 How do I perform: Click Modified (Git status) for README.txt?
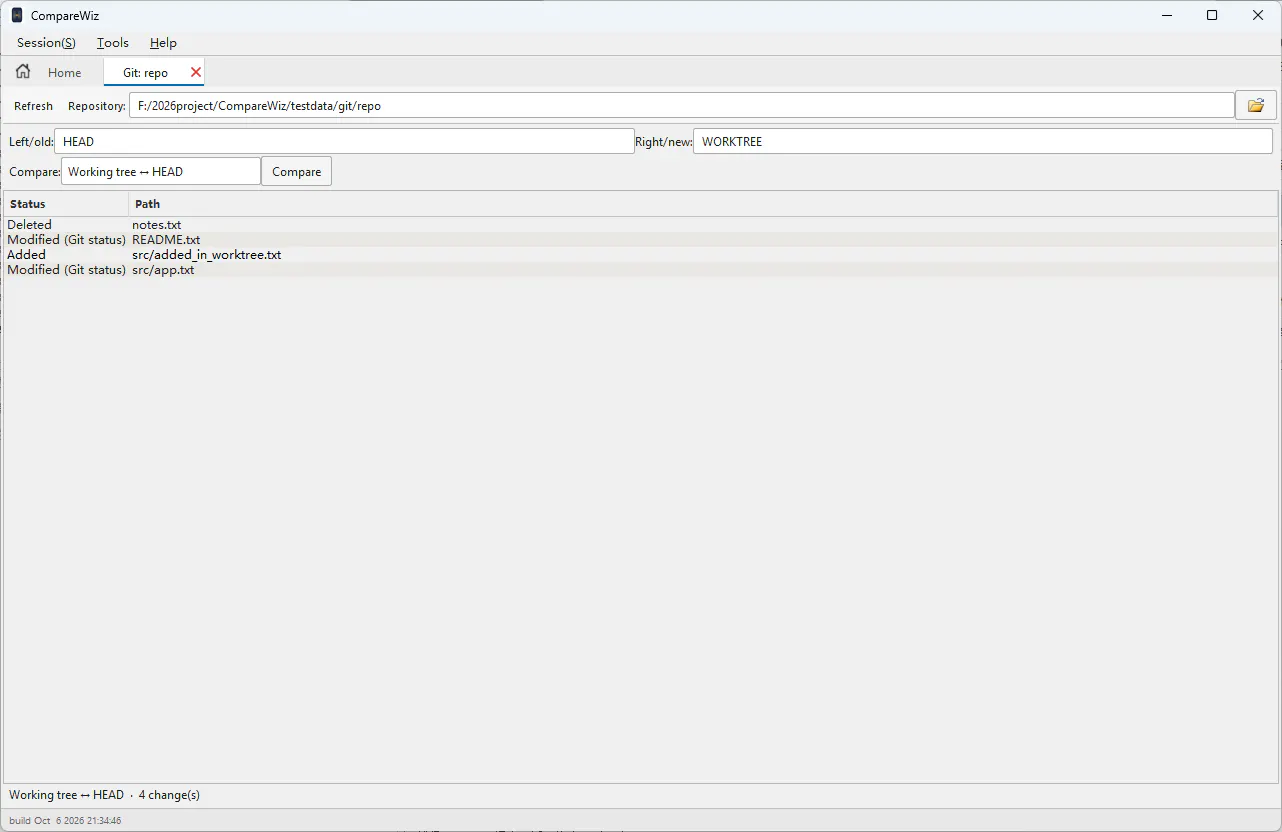tap(67, 240)
